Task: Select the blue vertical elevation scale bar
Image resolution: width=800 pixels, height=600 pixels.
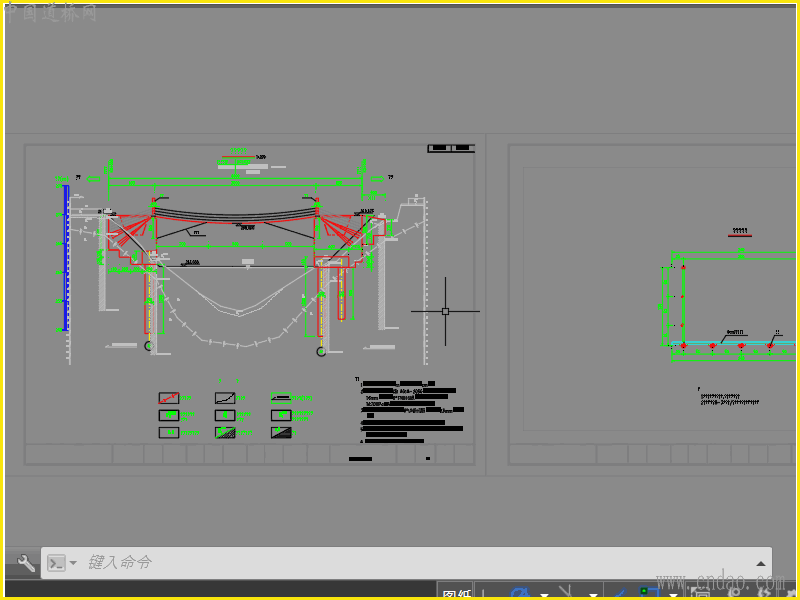Action: pyautogui.click(x=66, y=258)
